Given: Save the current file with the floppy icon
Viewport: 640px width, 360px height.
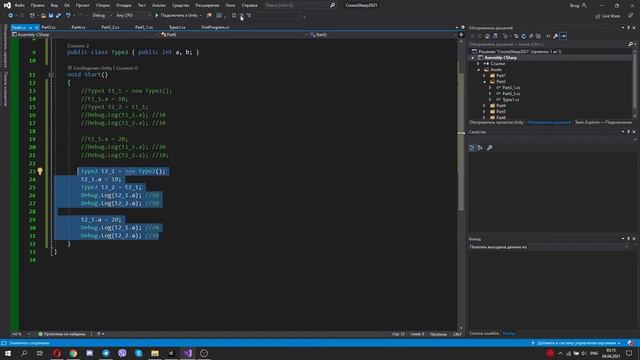Looking at the screenshot, I should (x=51, y=16).
